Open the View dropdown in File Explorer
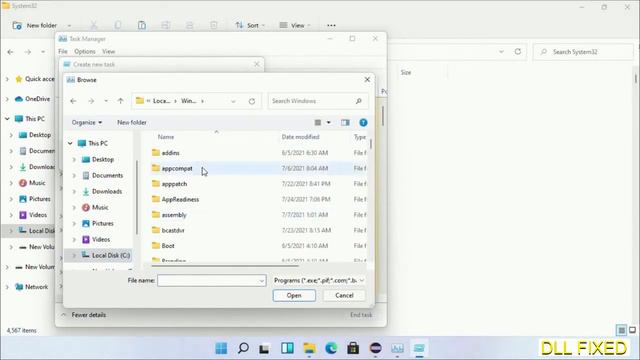The height and width of the screenshot is (360, 640). [295, 25]
